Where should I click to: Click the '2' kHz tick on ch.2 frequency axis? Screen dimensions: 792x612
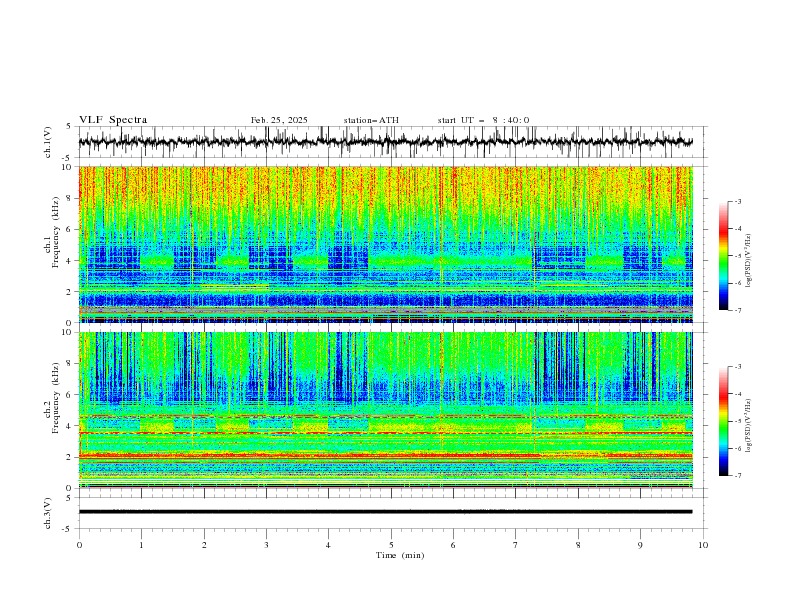coord(70,457)
